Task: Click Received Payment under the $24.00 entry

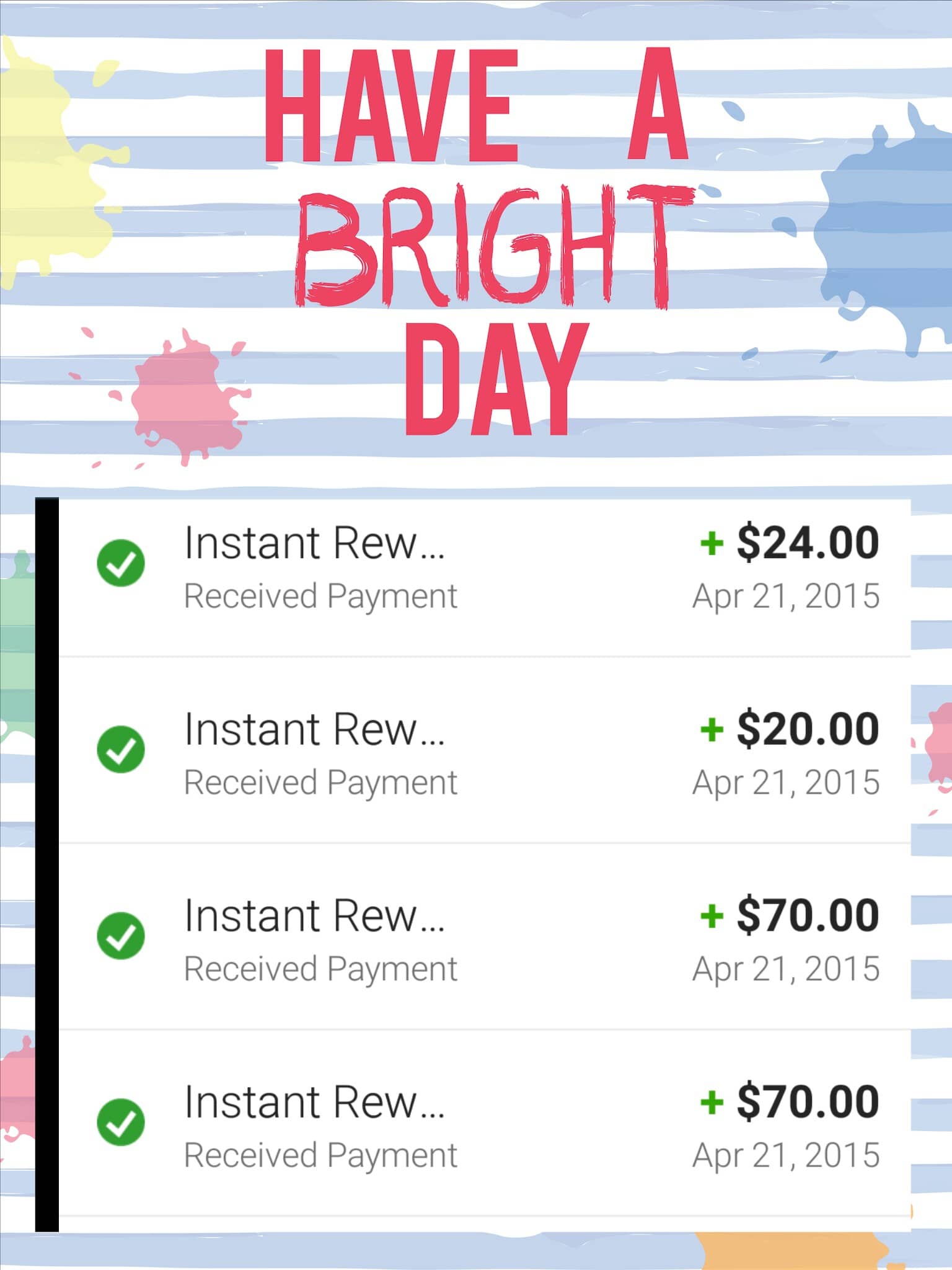Action: click(x=321, y=597)
